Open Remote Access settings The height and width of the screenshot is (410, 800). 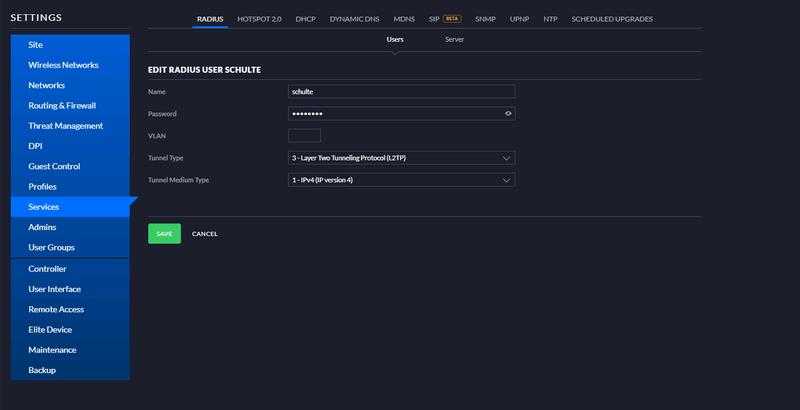click(x=70, y=309)
